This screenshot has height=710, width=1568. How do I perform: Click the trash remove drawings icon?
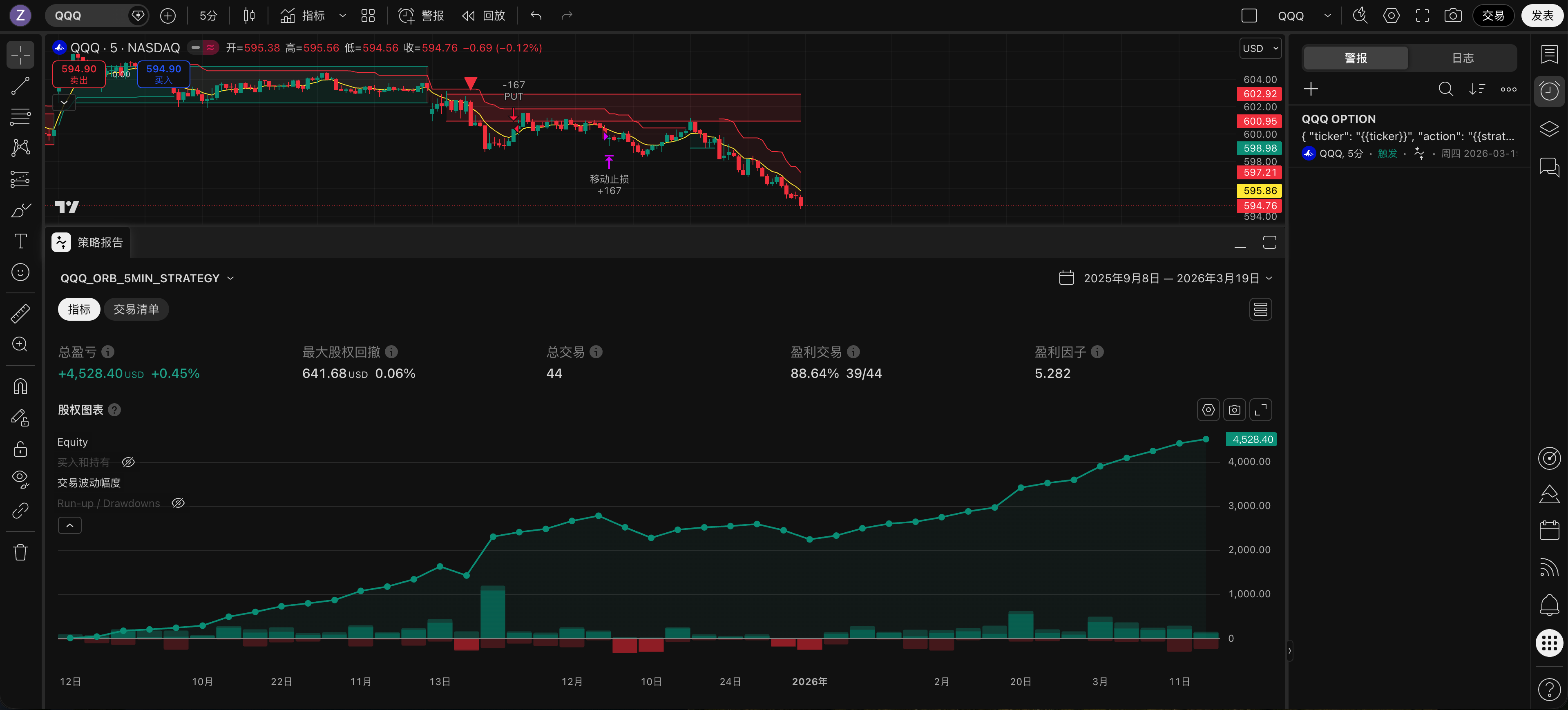[x=20, y=552]
